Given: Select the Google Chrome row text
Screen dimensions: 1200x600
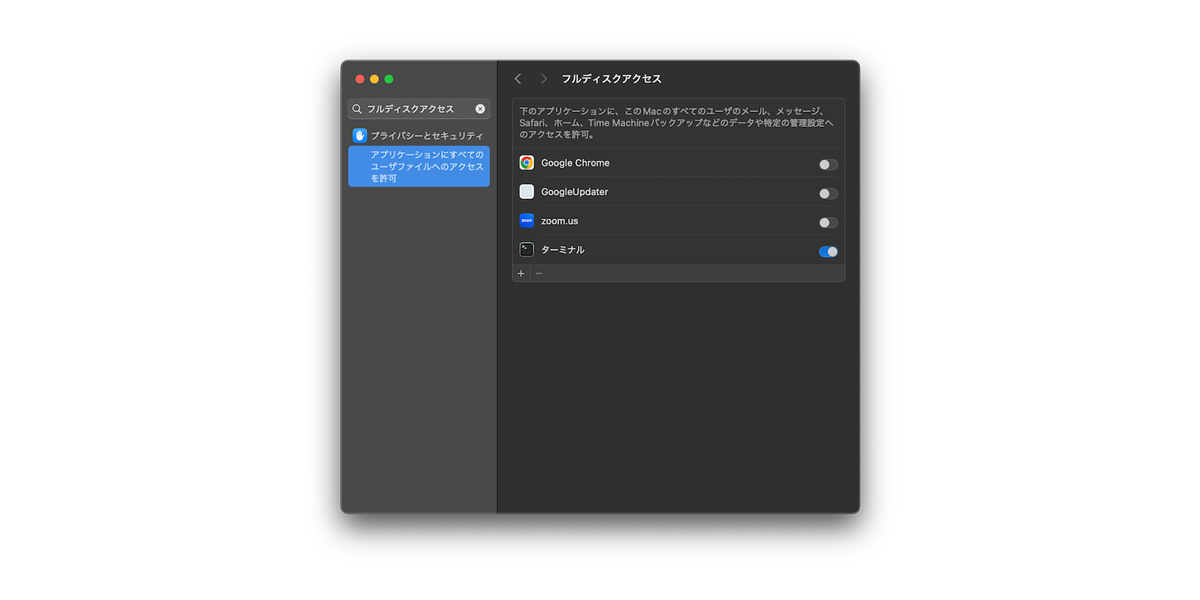Looking at the screenshot, I should (x=575, y=163).
